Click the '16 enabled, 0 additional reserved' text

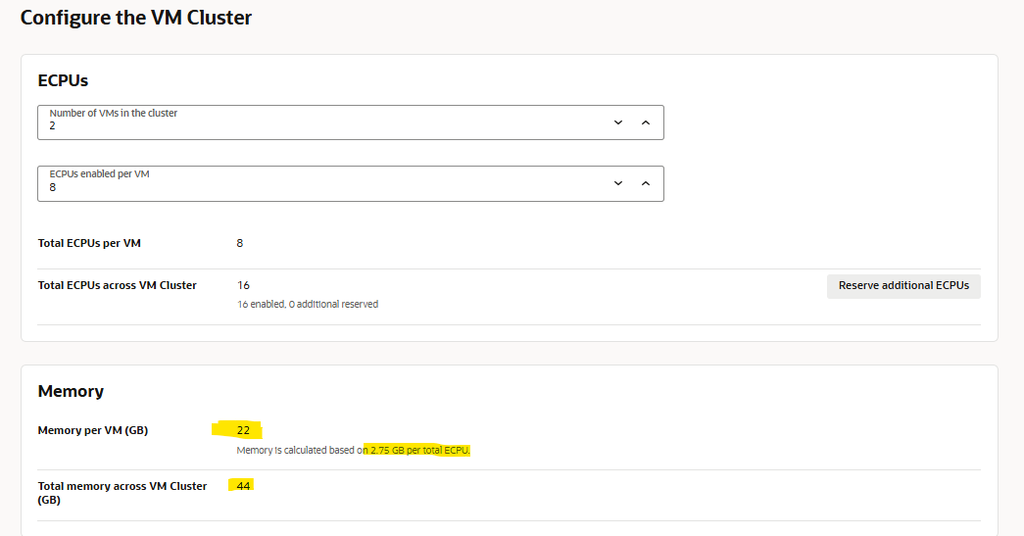tap(308, 304)
